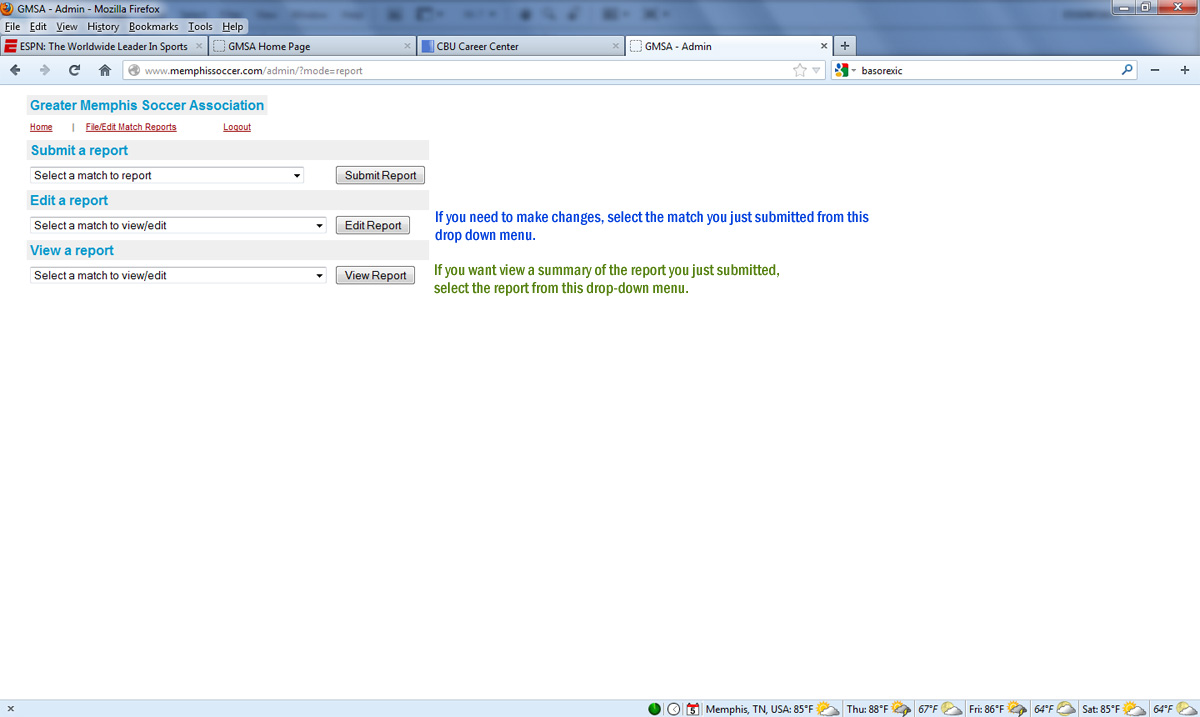Go to the browser Home icon
The width and height of the screenshot is (1200, 717).
[x=104, y=70]
